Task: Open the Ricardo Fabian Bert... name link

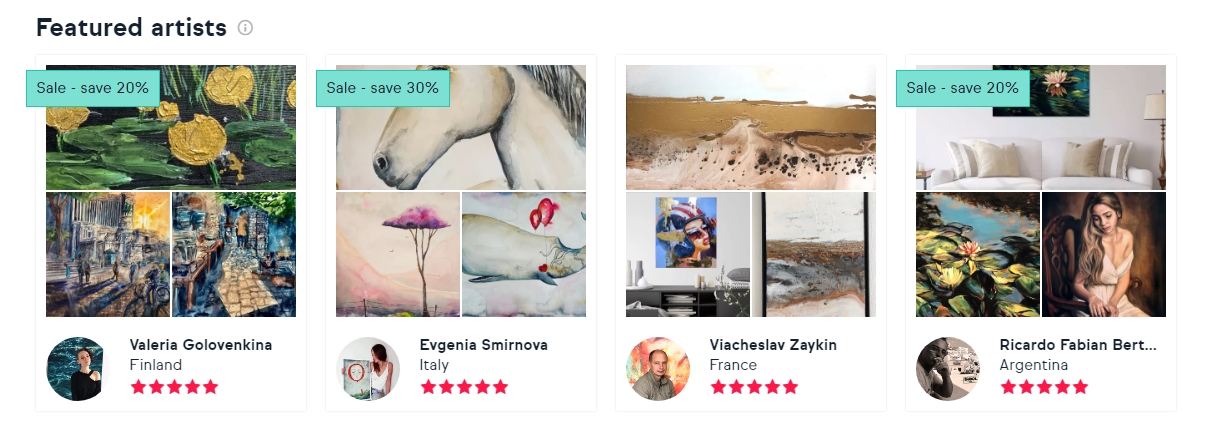Action: (1078, 345)
